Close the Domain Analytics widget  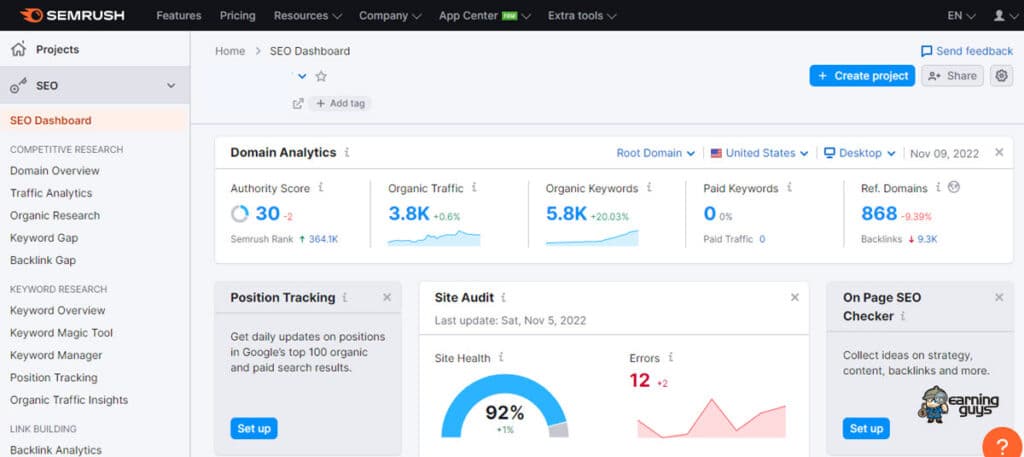[x=999, y=152]
